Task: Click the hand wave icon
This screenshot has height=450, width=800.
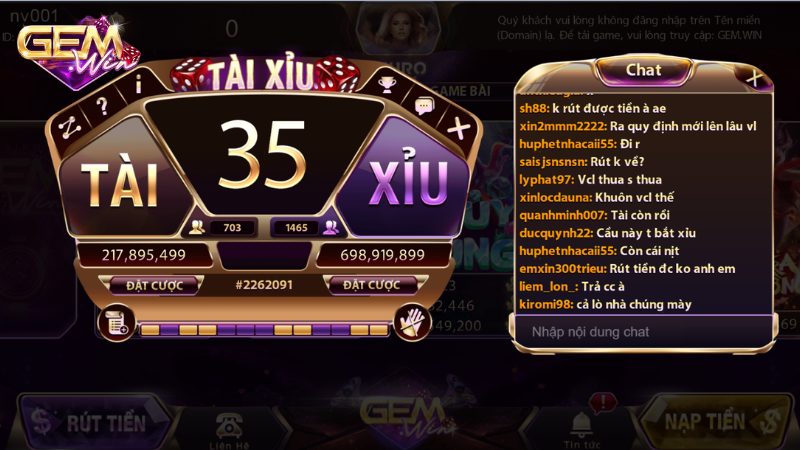Action: pos(412,322)
